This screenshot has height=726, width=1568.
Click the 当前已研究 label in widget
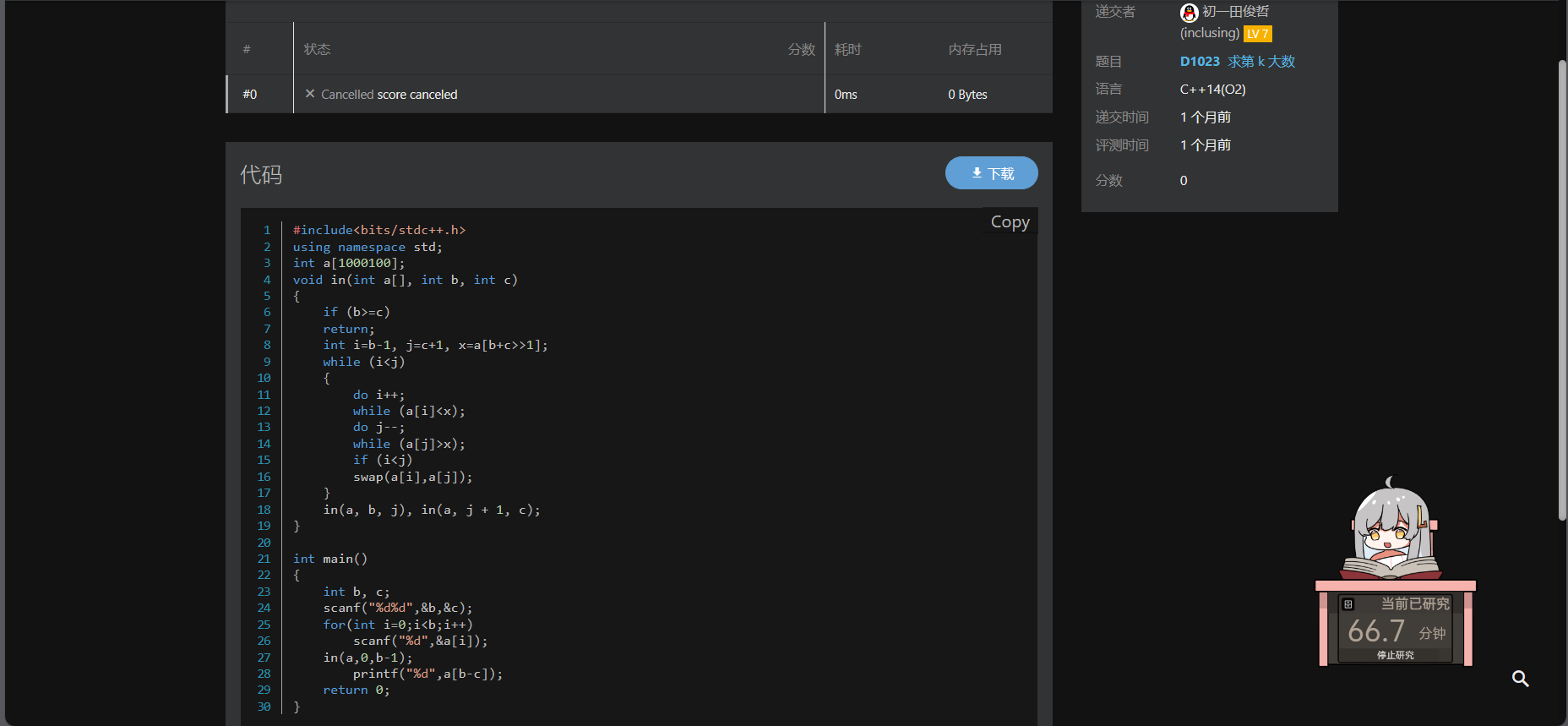pyautogui.click(x=1415, y=604)
